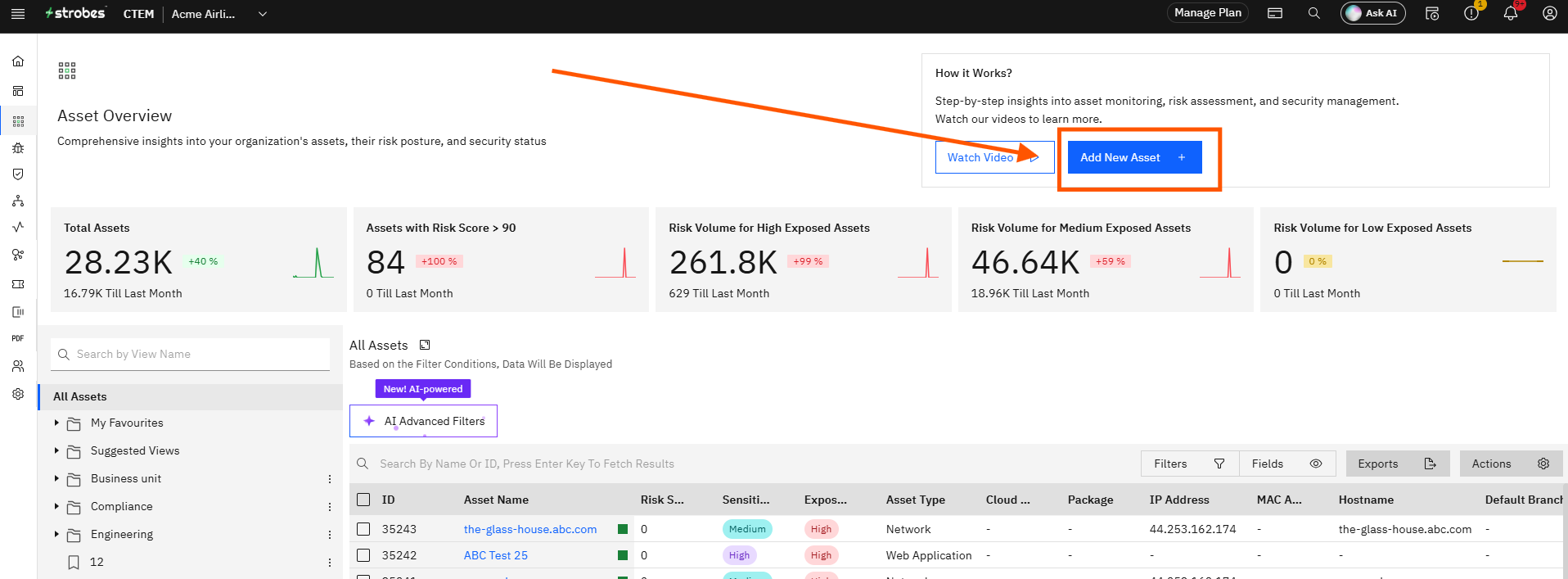Open the hierarchy tree icon in sidebar
The image size is (1568, 579).
[x=18, y=201]
